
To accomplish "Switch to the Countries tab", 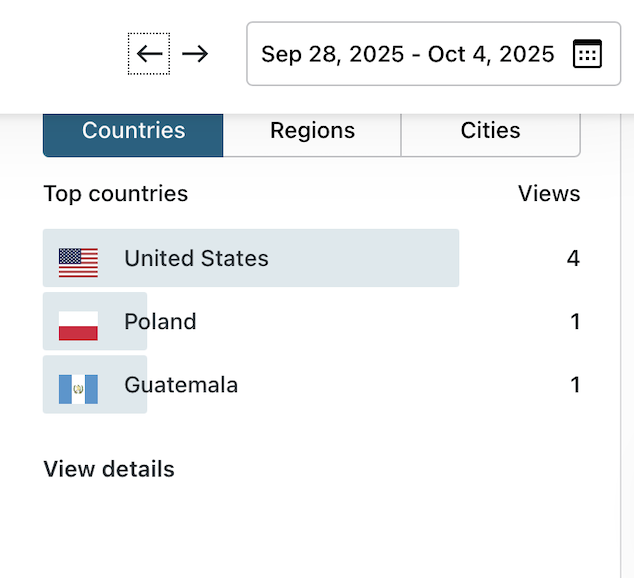I will [x=133, y=131].
